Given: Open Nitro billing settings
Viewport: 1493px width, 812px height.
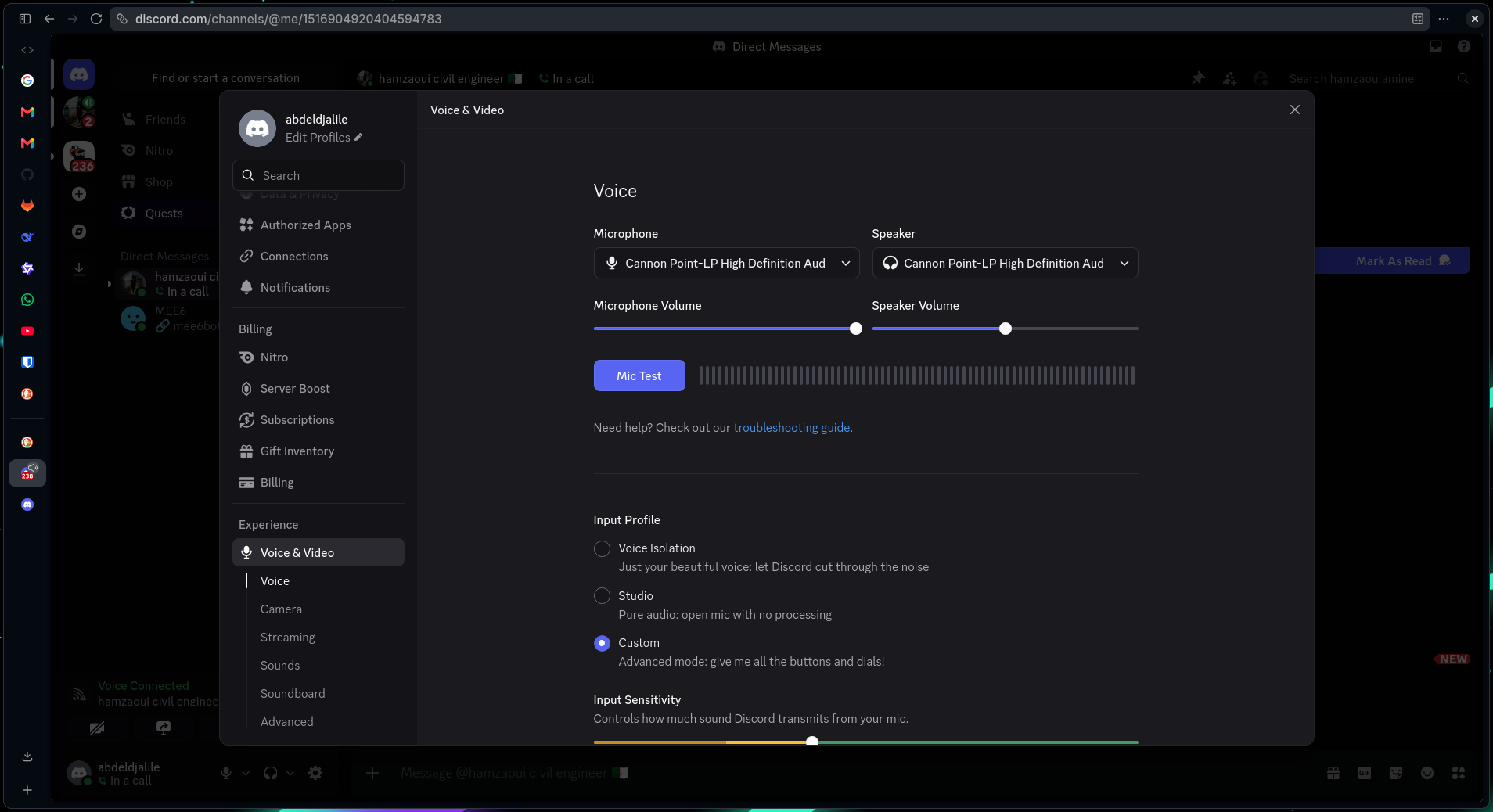Looking at the screenshot, I should pos(318,357).
